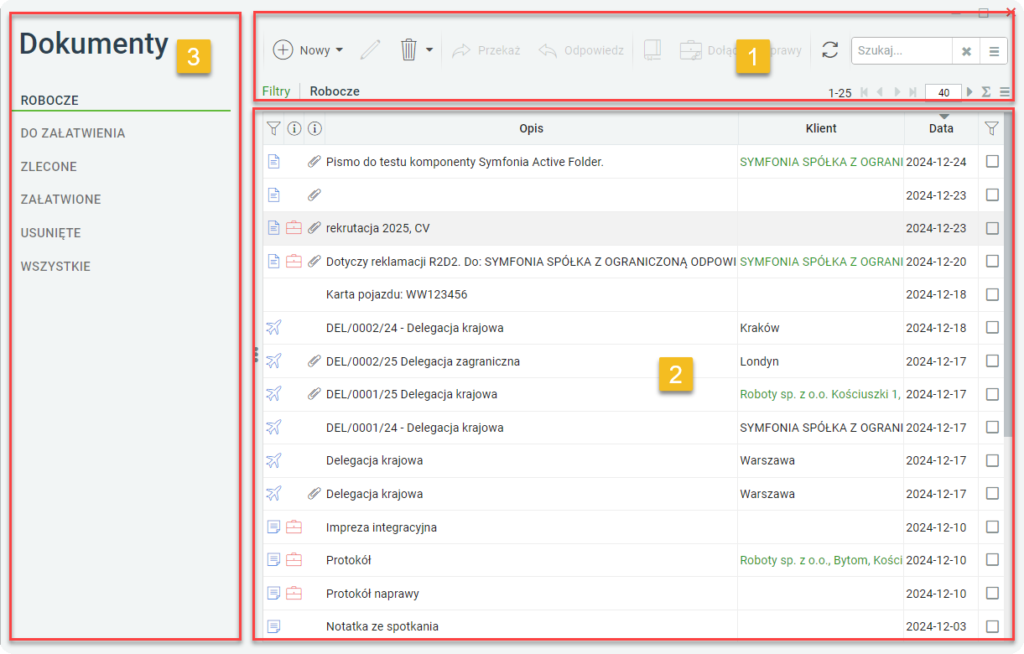Image resolution: width=1024 pixels, height=654 pixels.
Task: Click the right funnel select-all header icon
Action: [991, 129]
